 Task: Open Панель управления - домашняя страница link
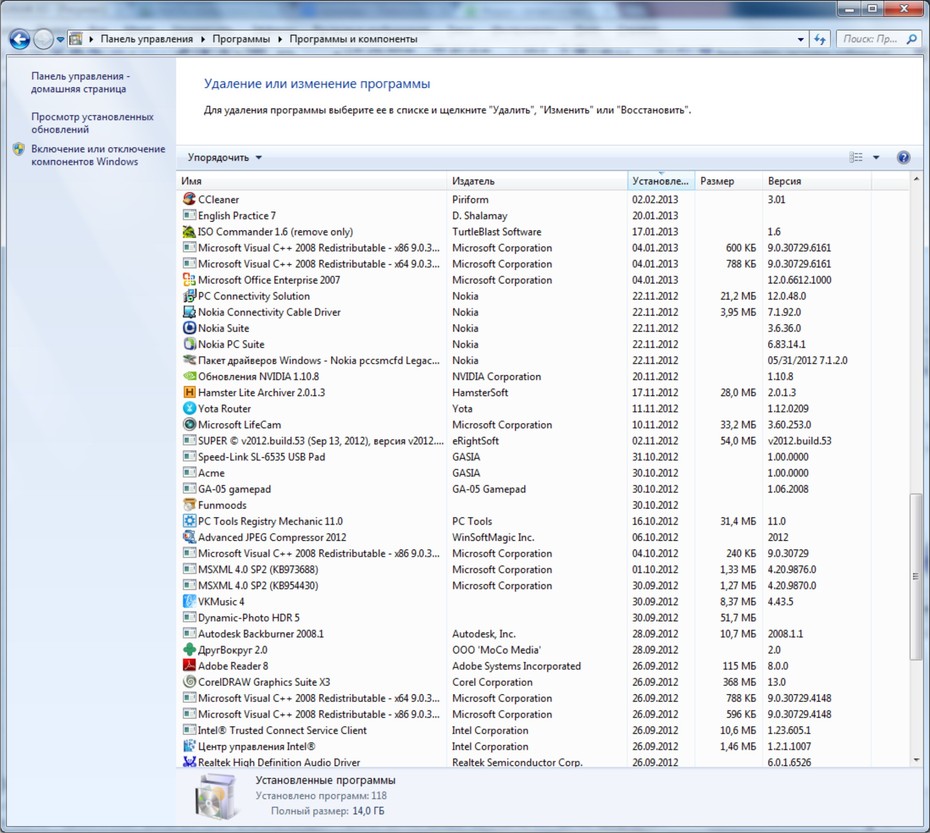click(80, 82)
